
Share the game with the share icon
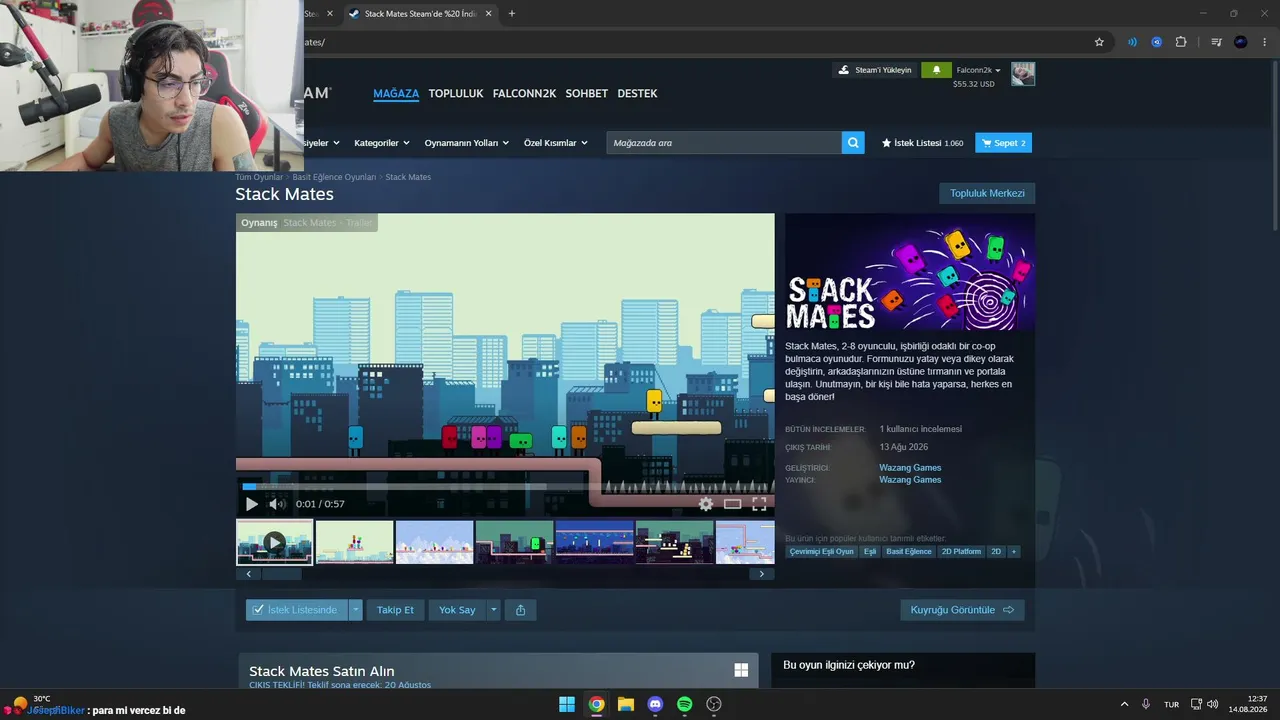tap(521, 610)
